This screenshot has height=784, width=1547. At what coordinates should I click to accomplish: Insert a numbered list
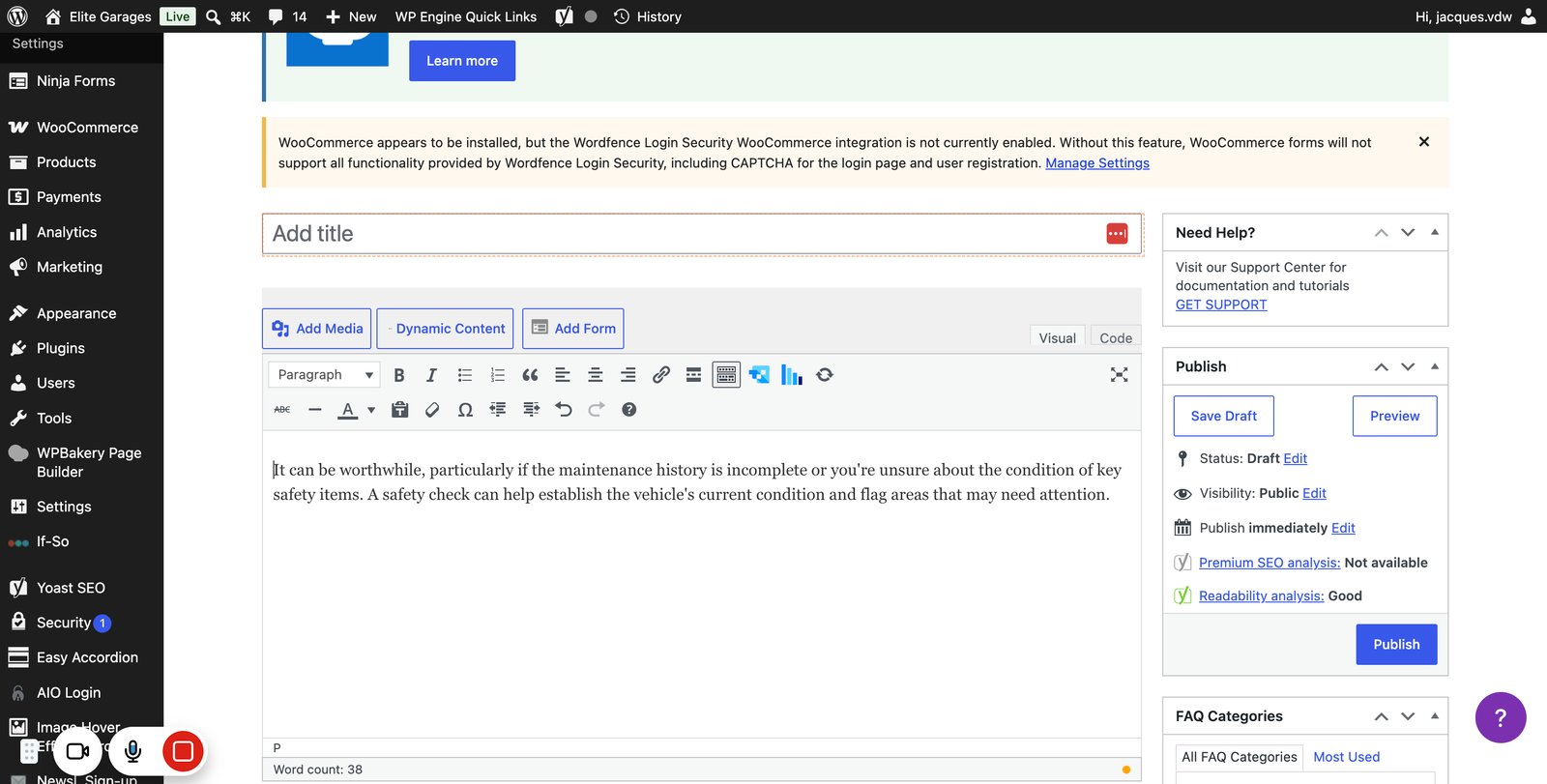point(498,375)
